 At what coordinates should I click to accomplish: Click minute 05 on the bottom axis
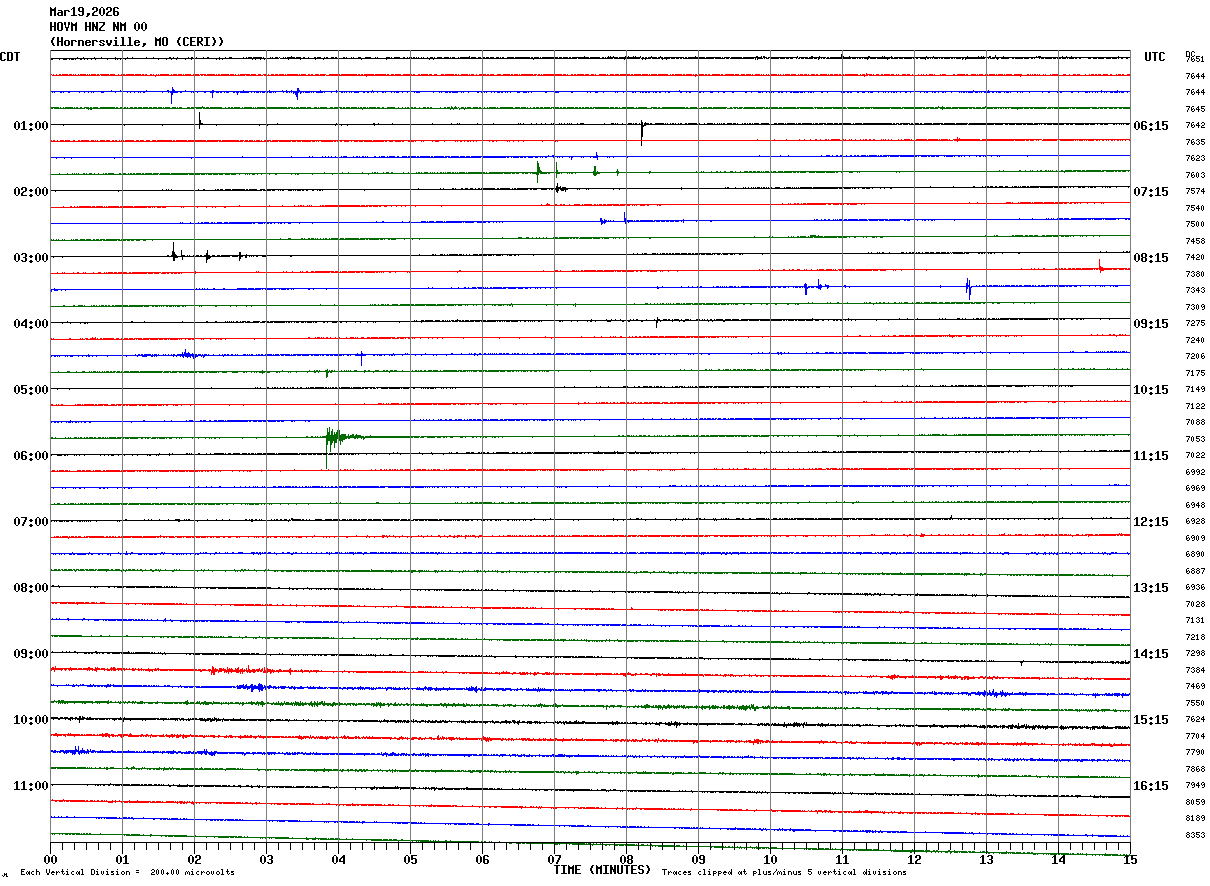pos(410,859)
